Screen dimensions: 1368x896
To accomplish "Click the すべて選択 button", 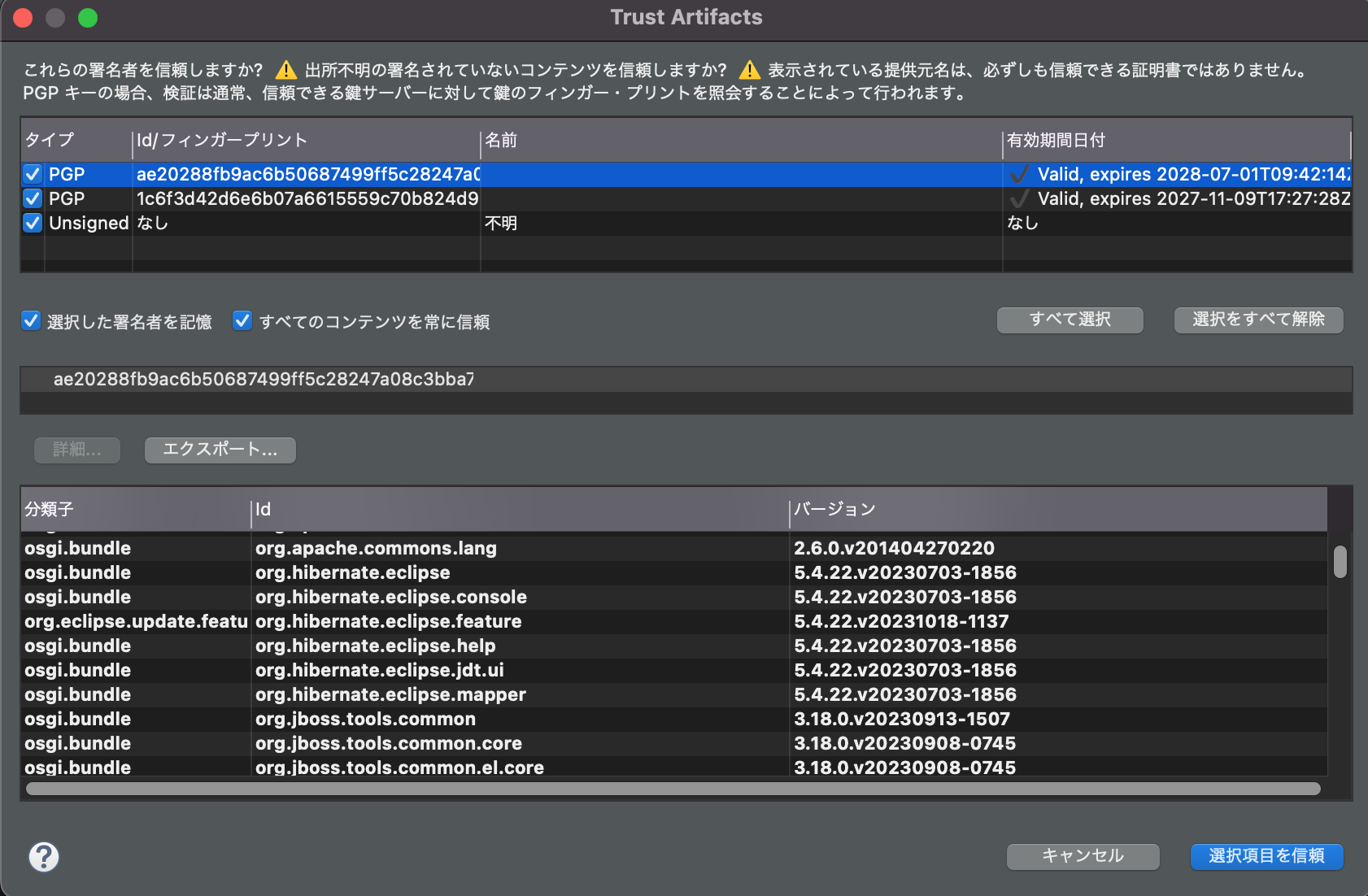I will (x=1070, y=320).
